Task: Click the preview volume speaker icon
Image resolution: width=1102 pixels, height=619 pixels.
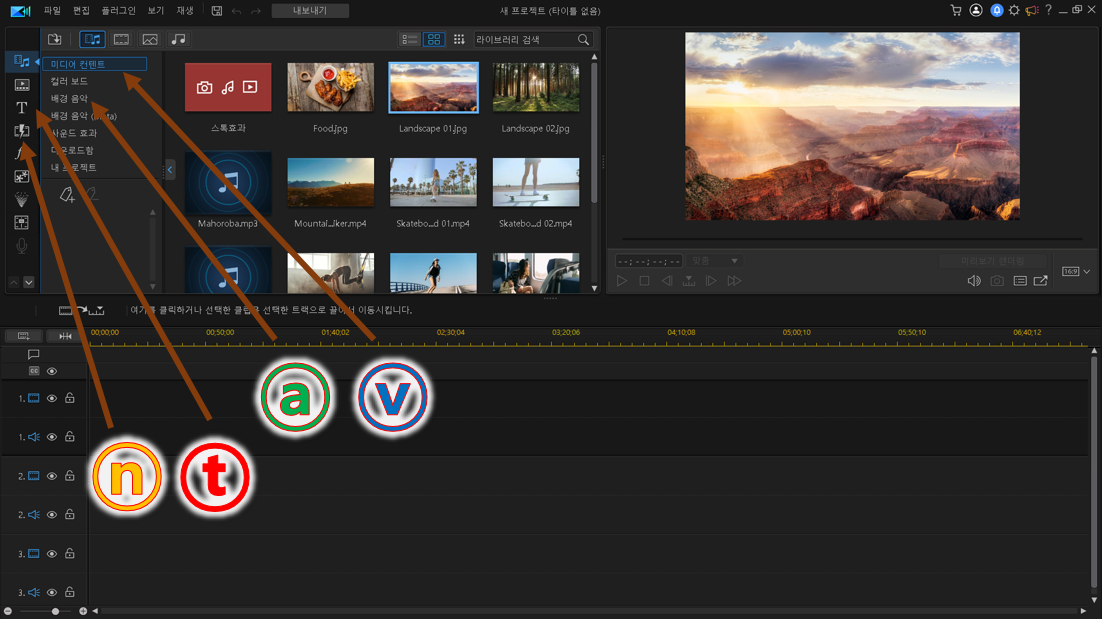Action: [x=973, y=281]
